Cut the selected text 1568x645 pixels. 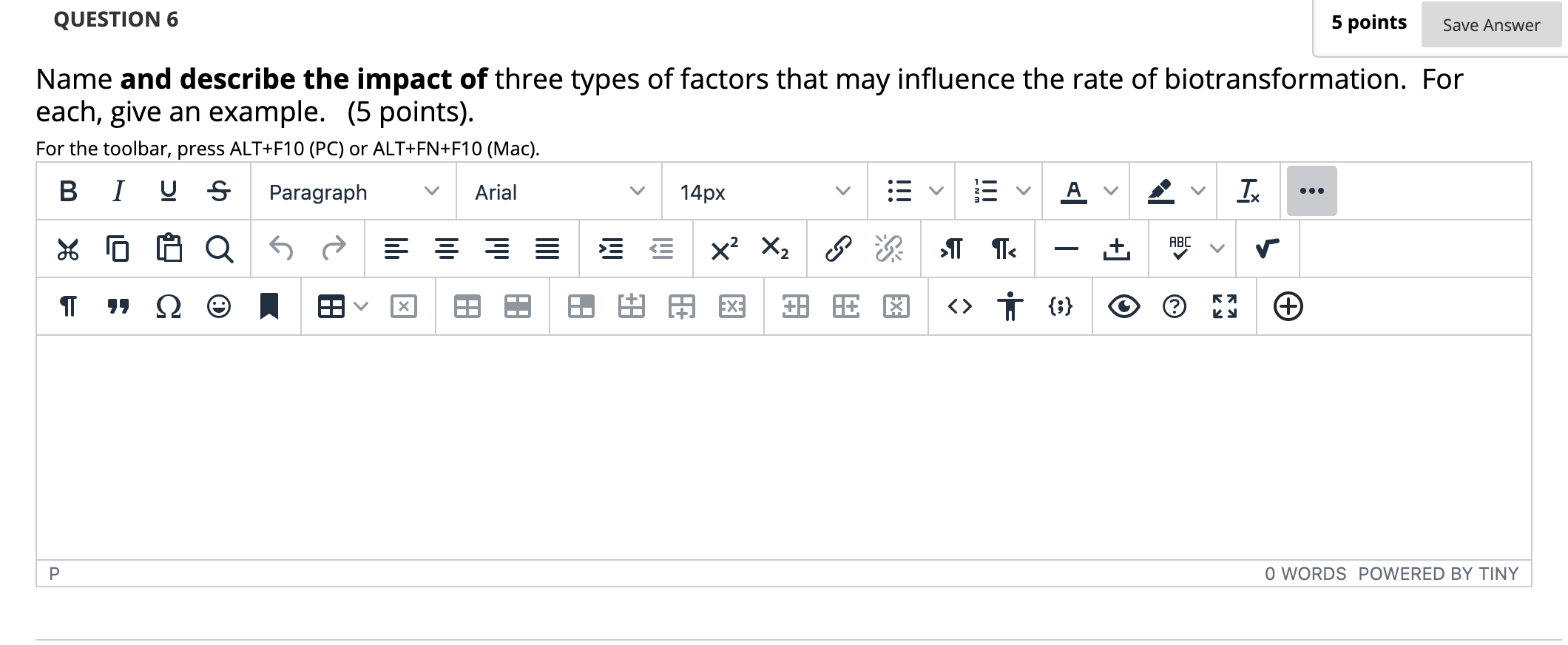[x=67, y=249]
